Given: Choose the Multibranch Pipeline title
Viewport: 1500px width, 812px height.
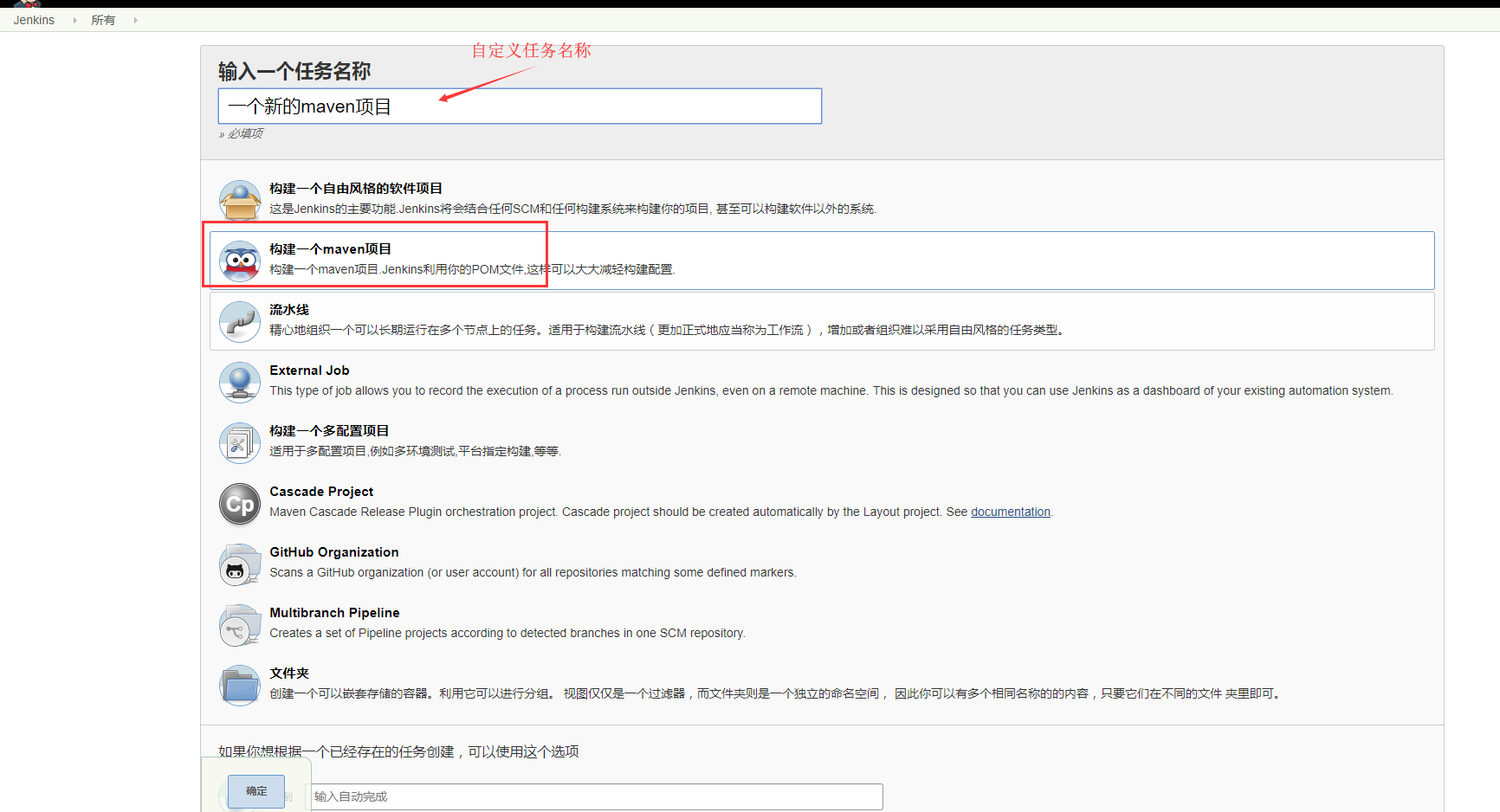Looking at the screenshot, I should tap(334, 612).
